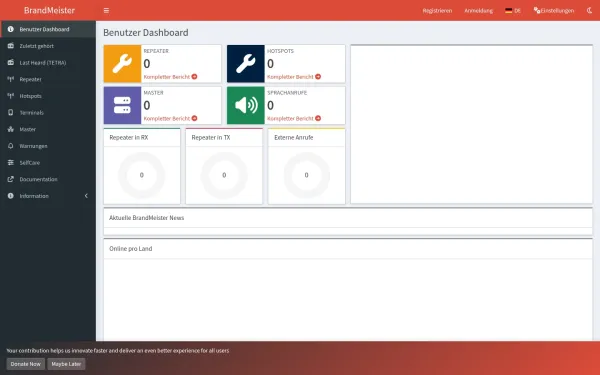This screenshot has height=375, width=600.
Task: Click the green Sprachanrufe speaker icon
Action: point(246,105)
